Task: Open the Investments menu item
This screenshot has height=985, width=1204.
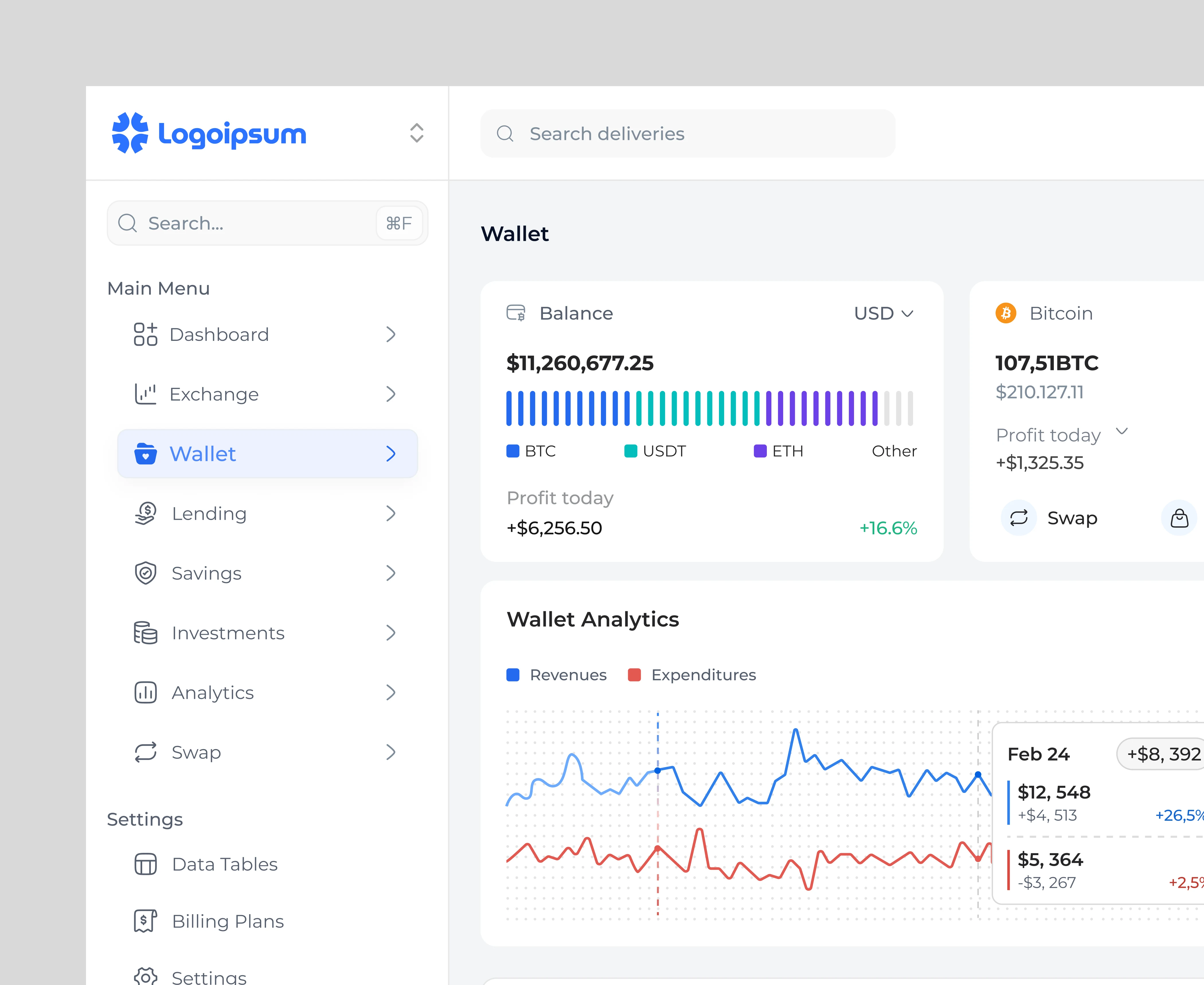Action: (x=267, y=633)
